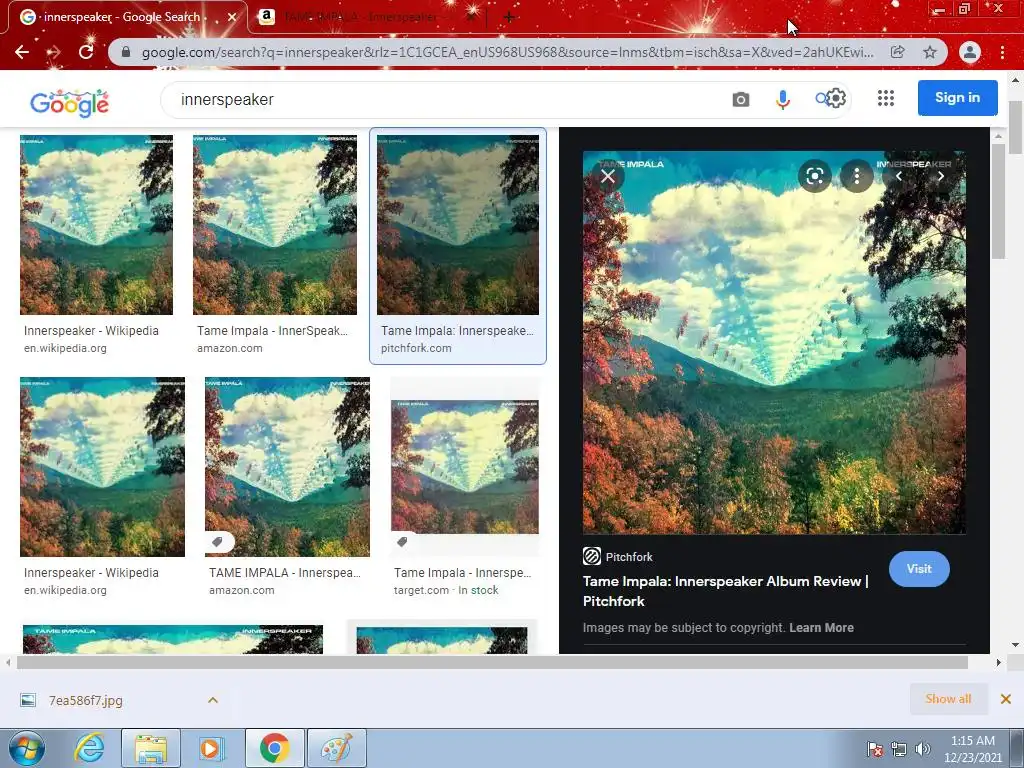
Task: Close the innerspeaker Google Search tab
Action: click(232, 17)
